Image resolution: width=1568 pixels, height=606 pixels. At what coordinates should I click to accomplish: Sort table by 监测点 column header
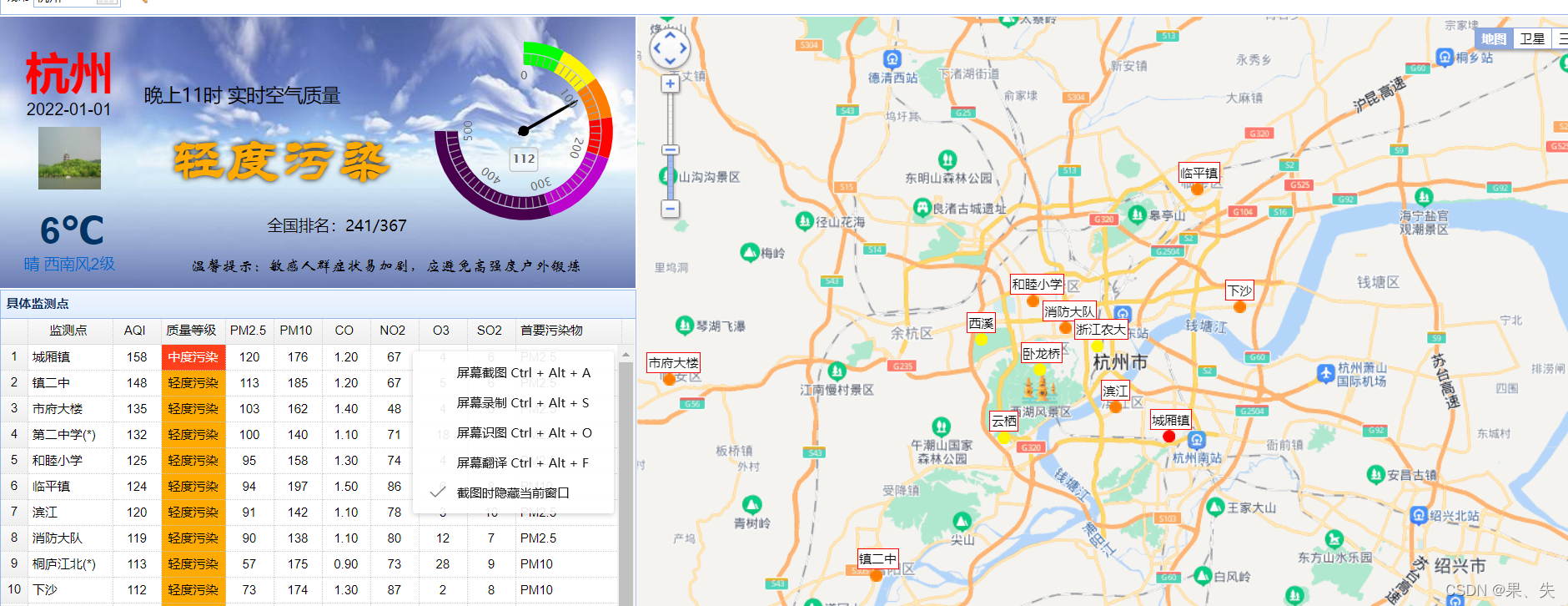tap(70, 331)
